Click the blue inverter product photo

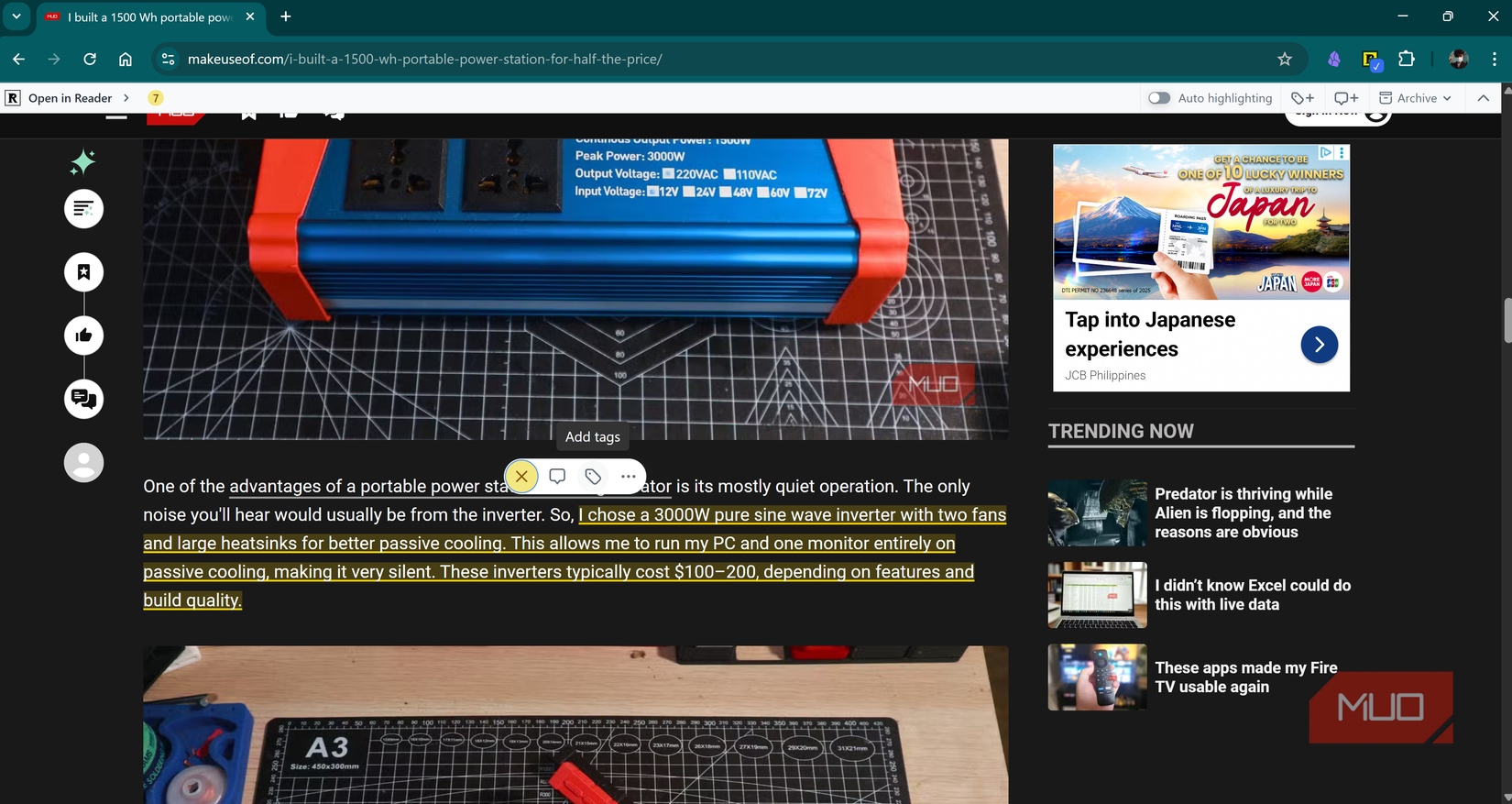coord(575,289)
